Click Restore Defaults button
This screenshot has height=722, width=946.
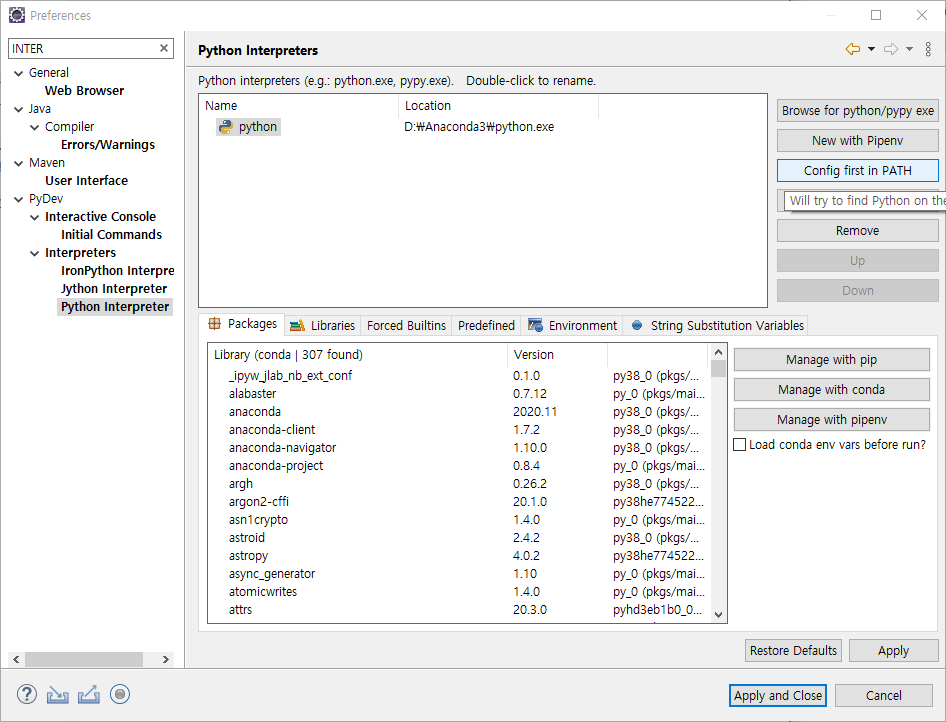pyautogui.click(x=793, y=650)
